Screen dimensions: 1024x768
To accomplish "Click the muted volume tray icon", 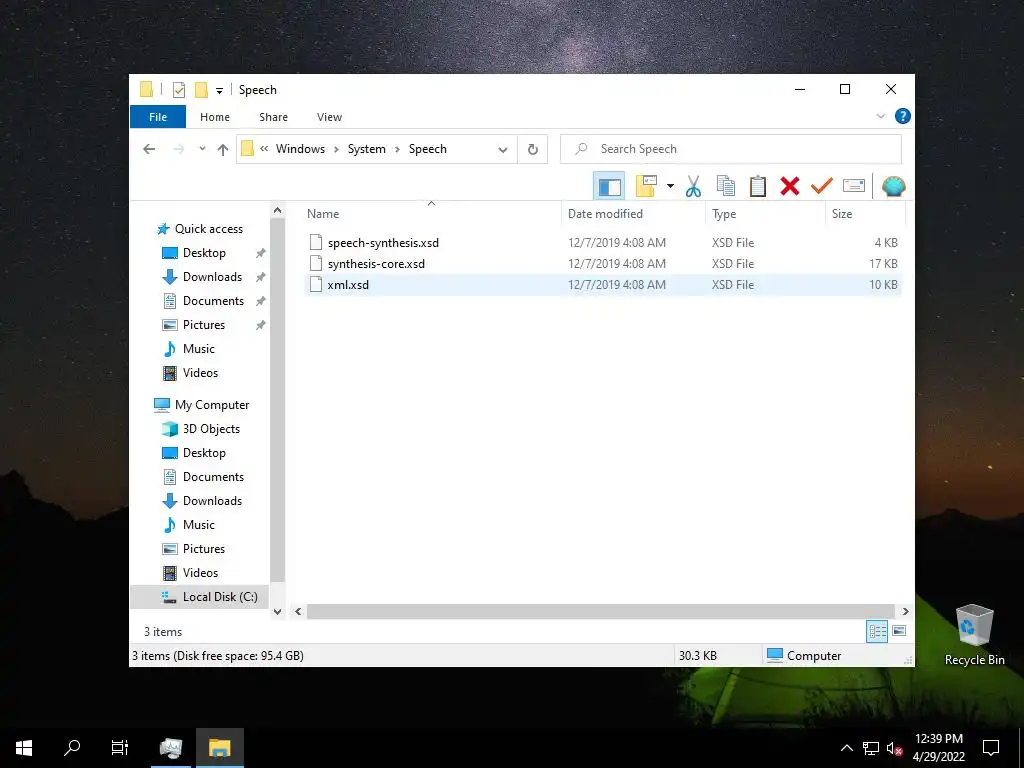I will (x=894, y=748).
